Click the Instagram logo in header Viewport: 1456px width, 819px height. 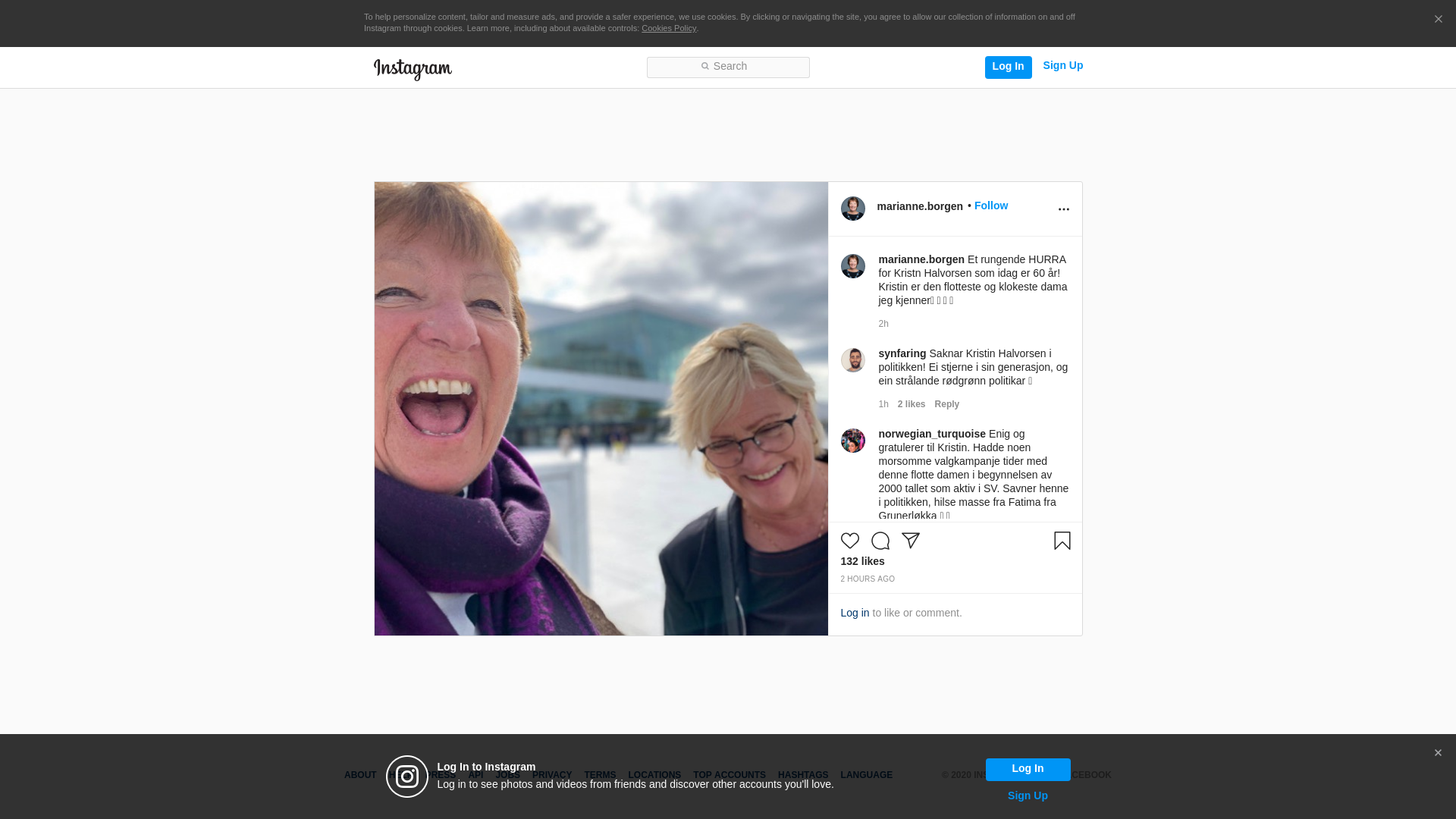(413, 69)
